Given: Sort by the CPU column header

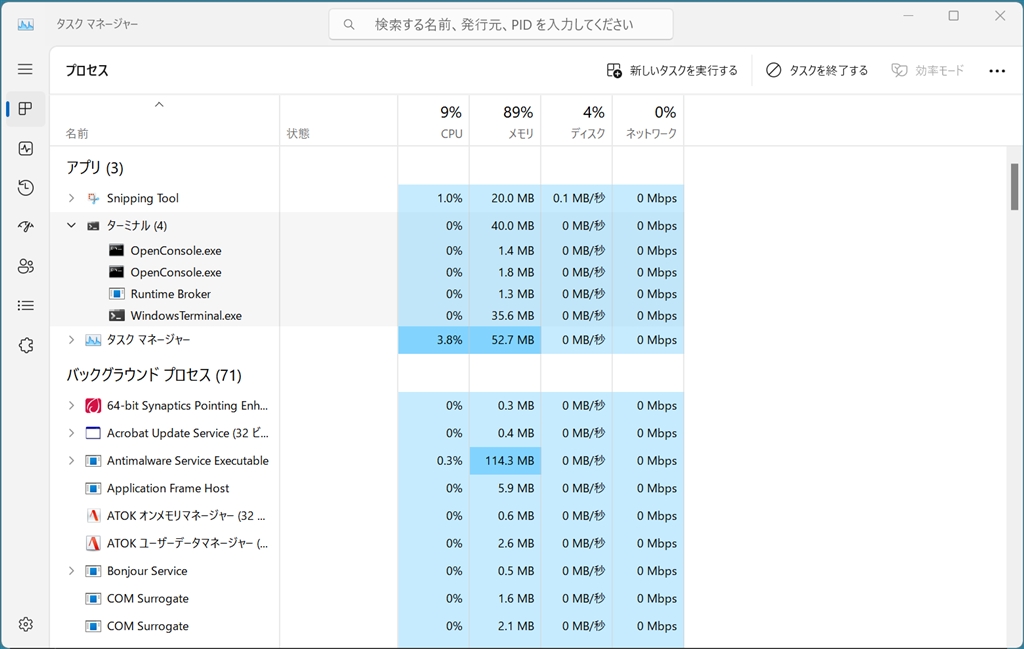Looking at the screenshot, I should tap(433, 121).
